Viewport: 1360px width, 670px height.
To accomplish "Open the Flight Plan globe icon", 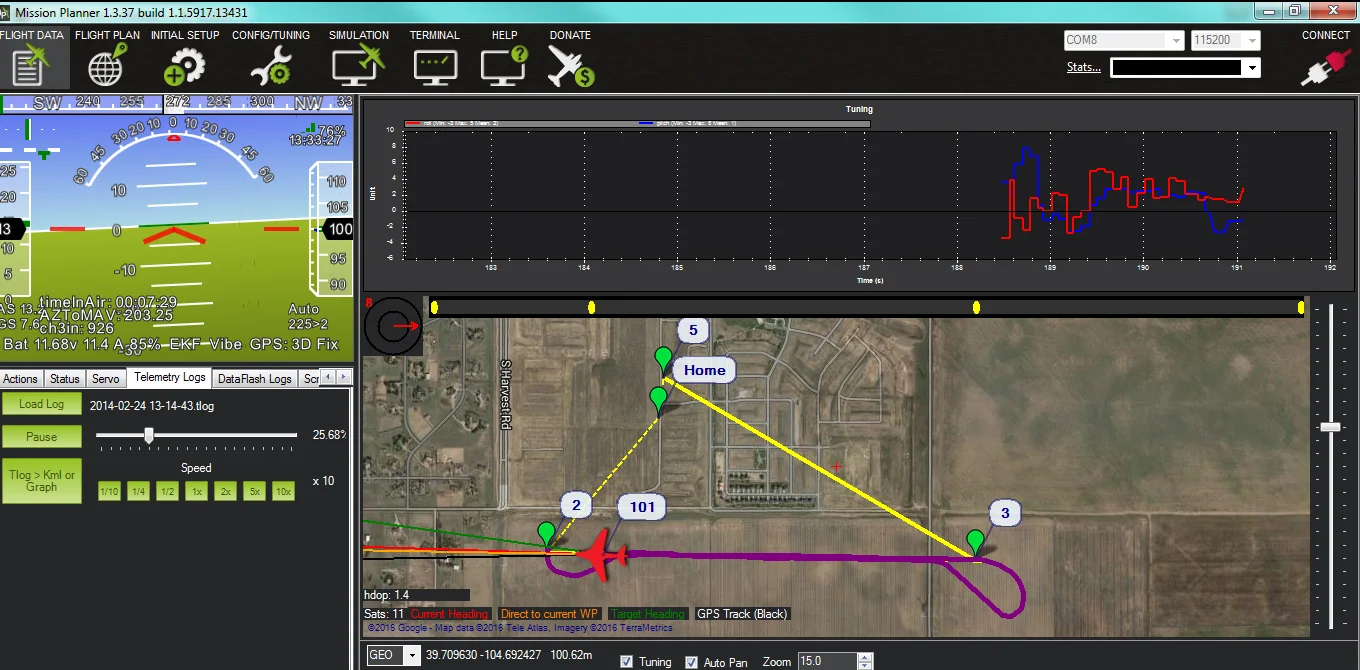I will pos(107,66).
